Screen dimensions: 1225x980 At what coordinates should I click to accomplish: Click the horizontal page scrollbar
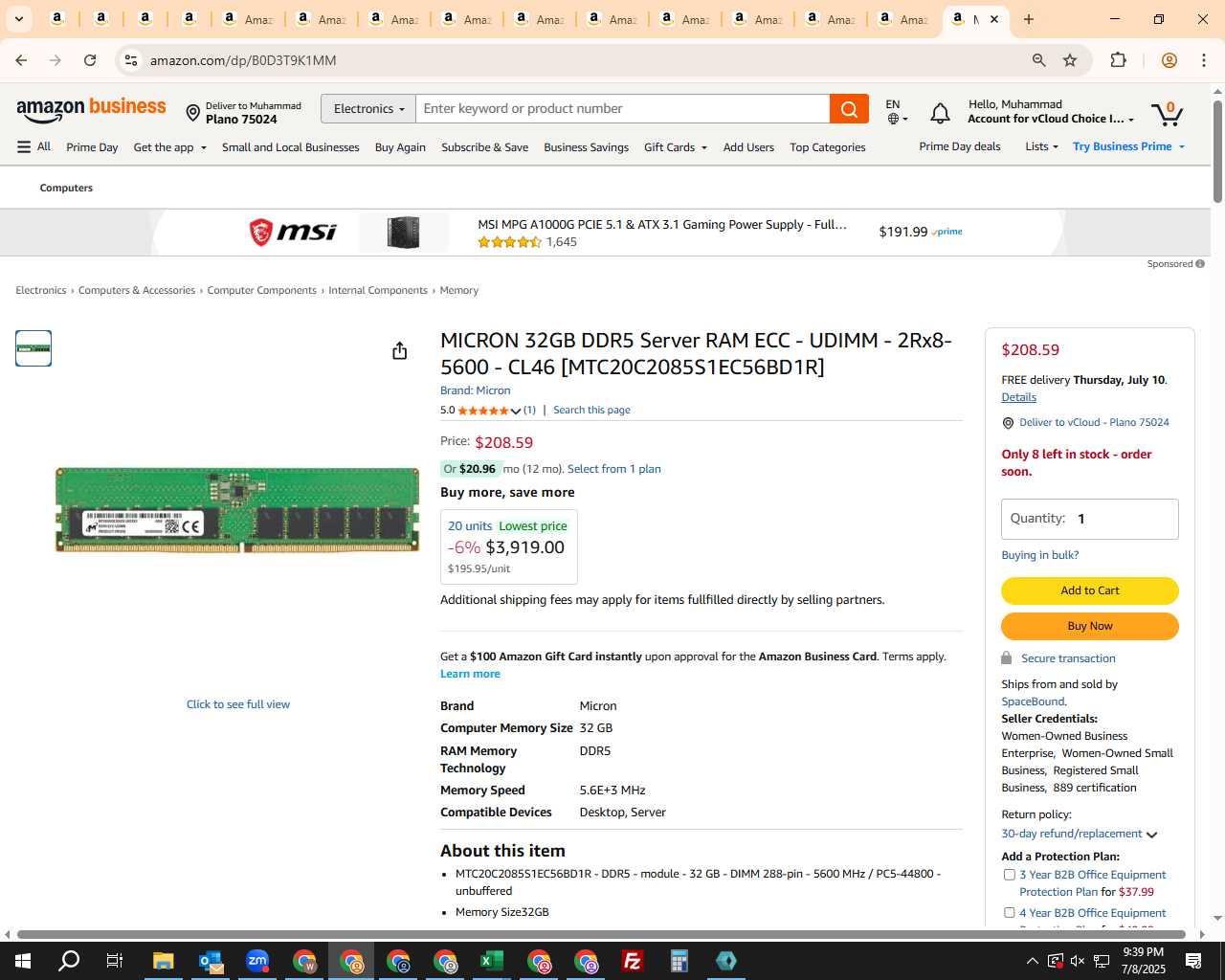(601, 934)
